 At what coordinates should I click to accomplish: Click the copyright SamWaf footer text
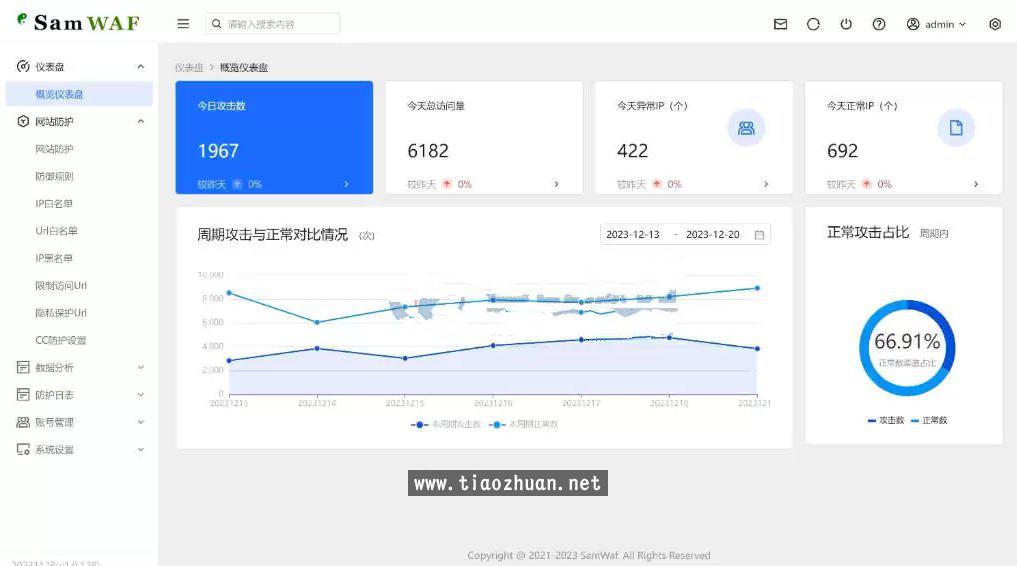click(x=589, y=556)
